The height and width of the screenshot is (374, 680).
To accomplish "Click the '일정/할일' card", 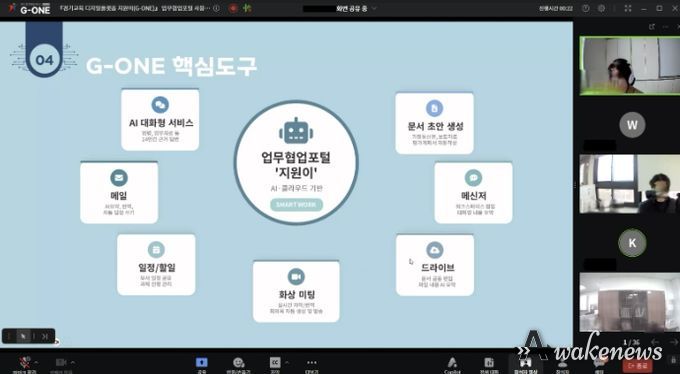I will click(x=156, y=265).
